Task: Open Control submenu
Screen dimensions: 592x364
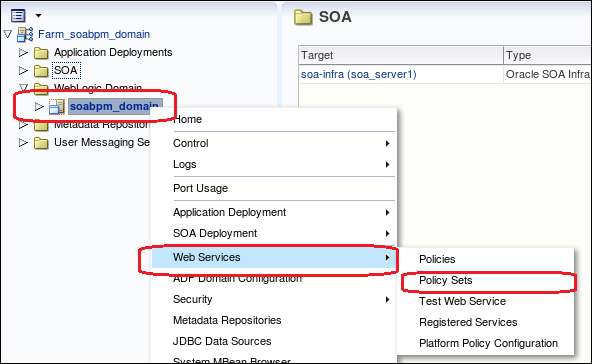Action: click(x=274, y=143)
